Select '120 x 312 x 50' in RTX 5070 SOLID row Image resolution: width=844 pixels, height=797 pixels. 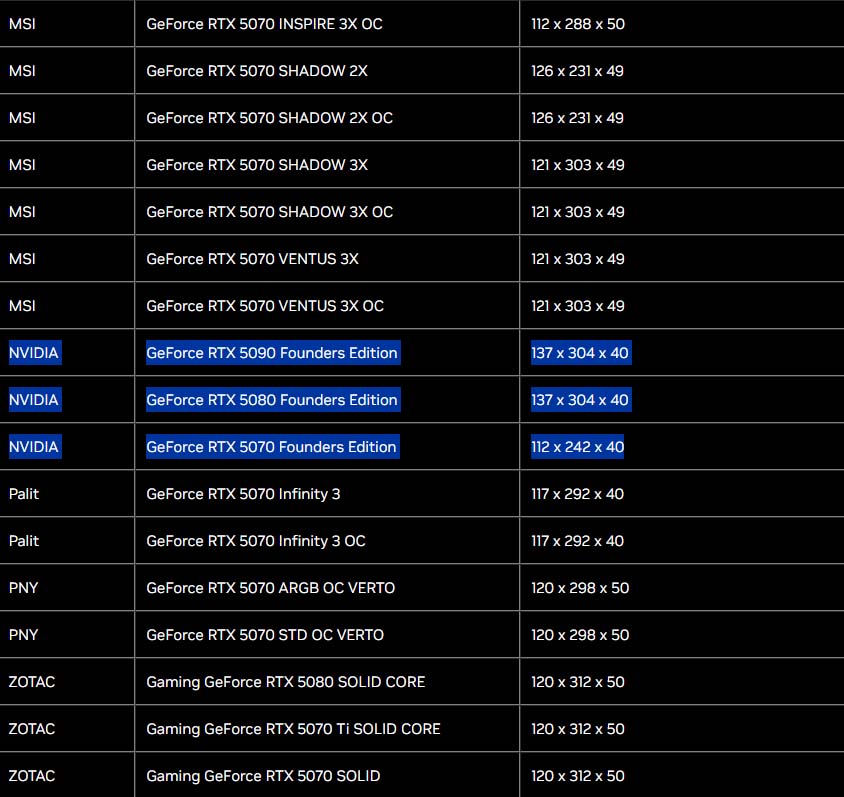(x=578, y=775)
